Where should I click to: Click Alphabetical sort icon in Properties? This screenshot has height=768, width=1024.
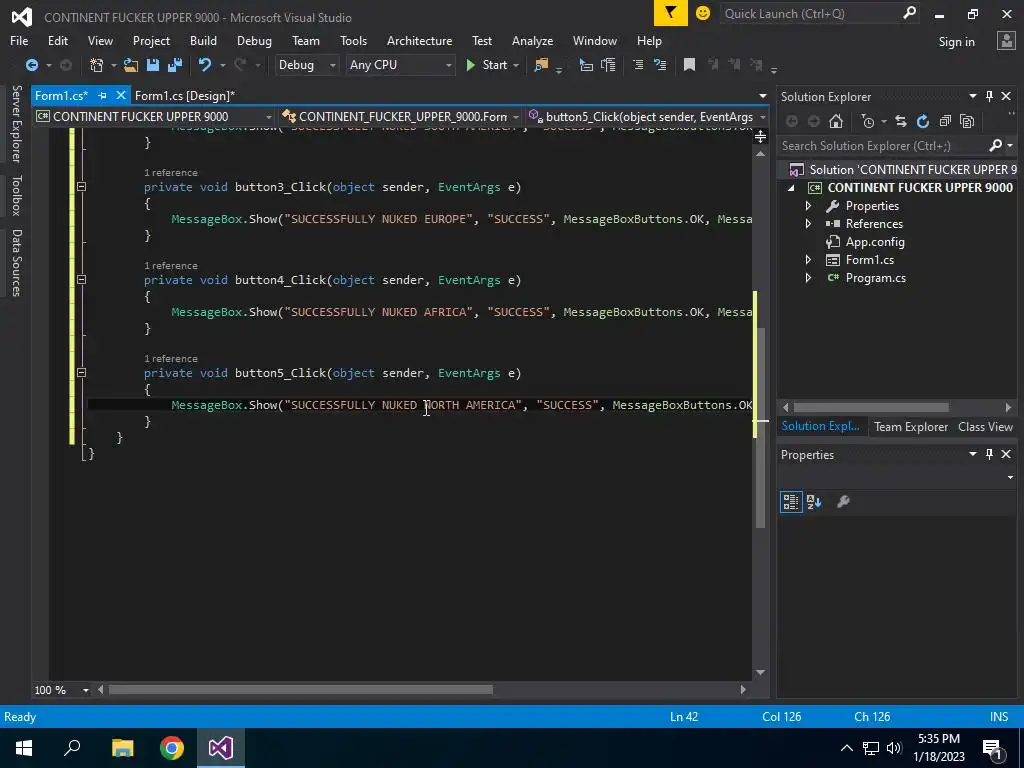pyautogui.click(x=814, y=502)
